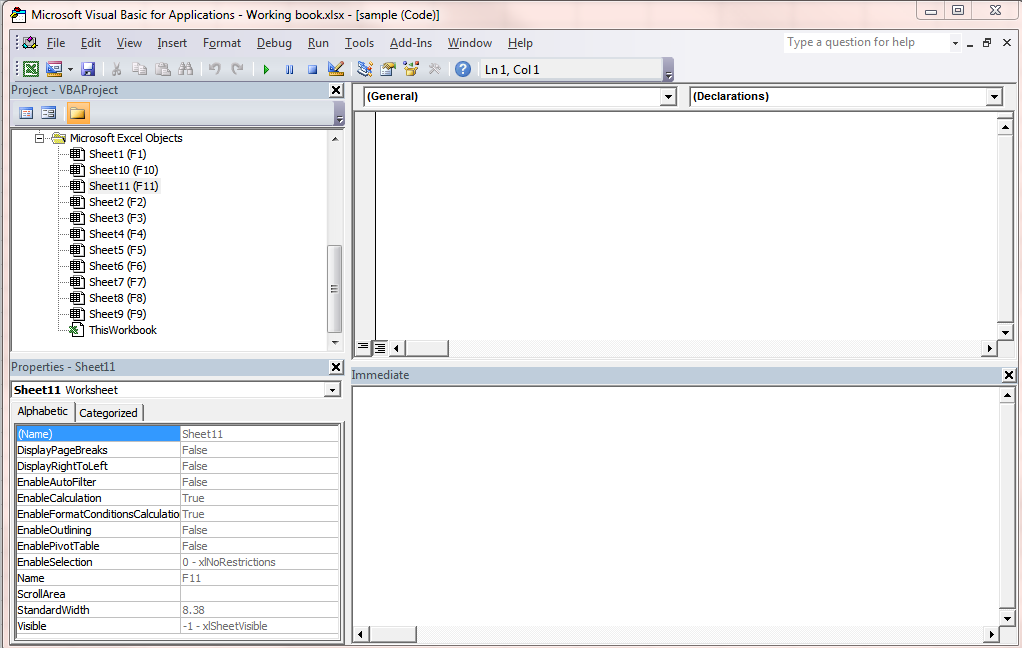Open the (Declarations) procedure dropdown
1022x648 pixels.
coord(994,97)
